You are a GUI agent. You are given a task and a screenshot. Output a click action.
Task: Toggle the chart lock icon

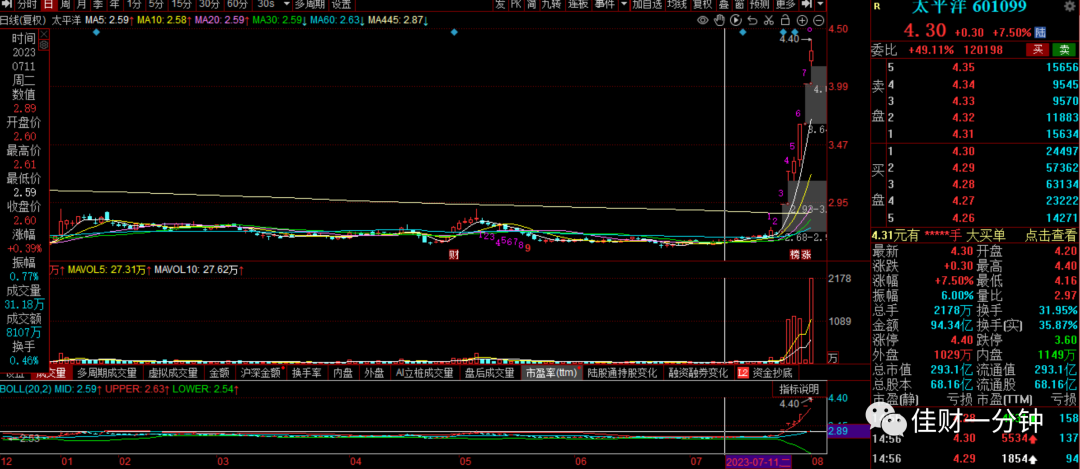785,20
